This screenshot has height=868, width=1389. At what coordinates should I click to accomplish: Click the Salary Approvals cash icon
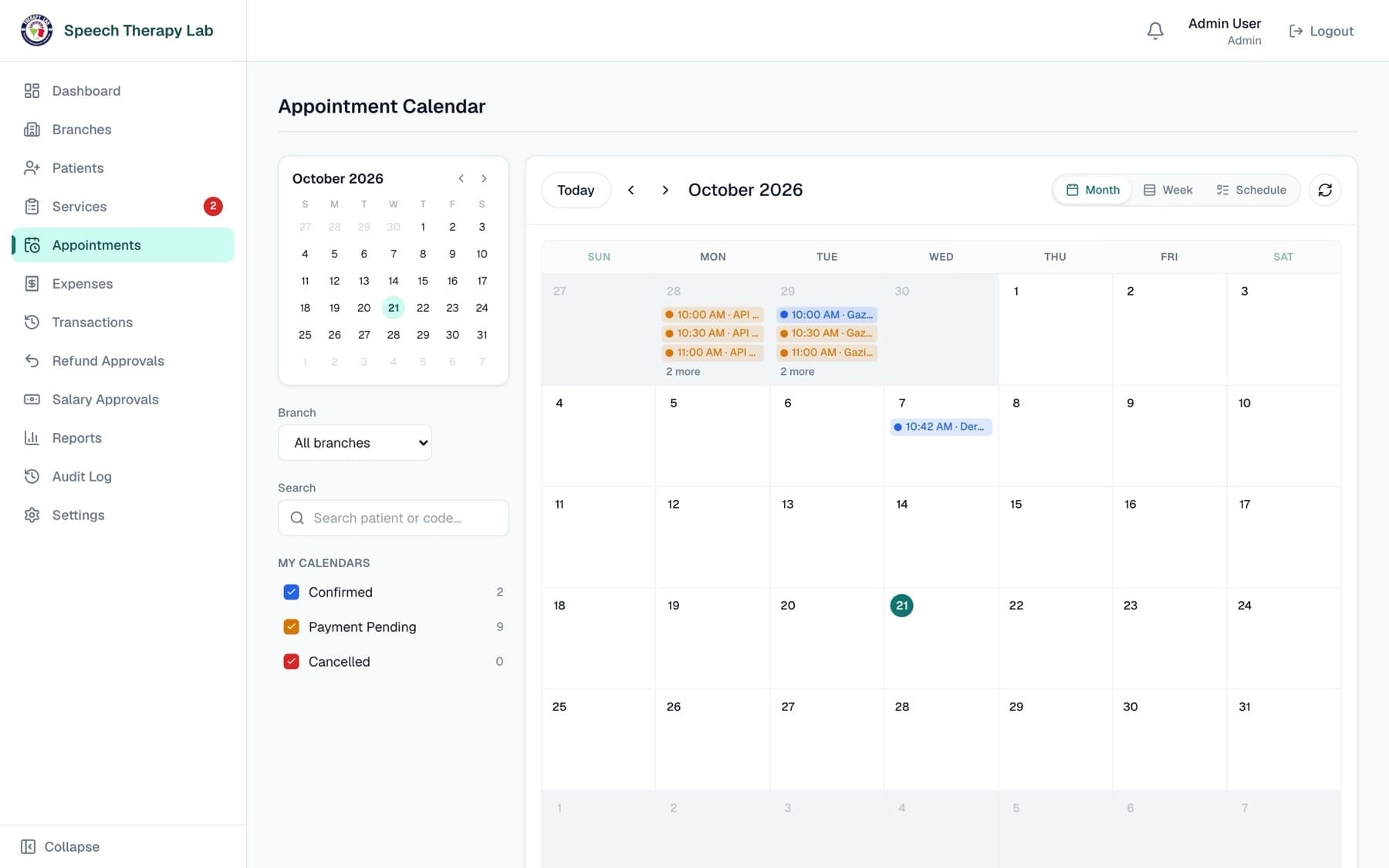32,400
